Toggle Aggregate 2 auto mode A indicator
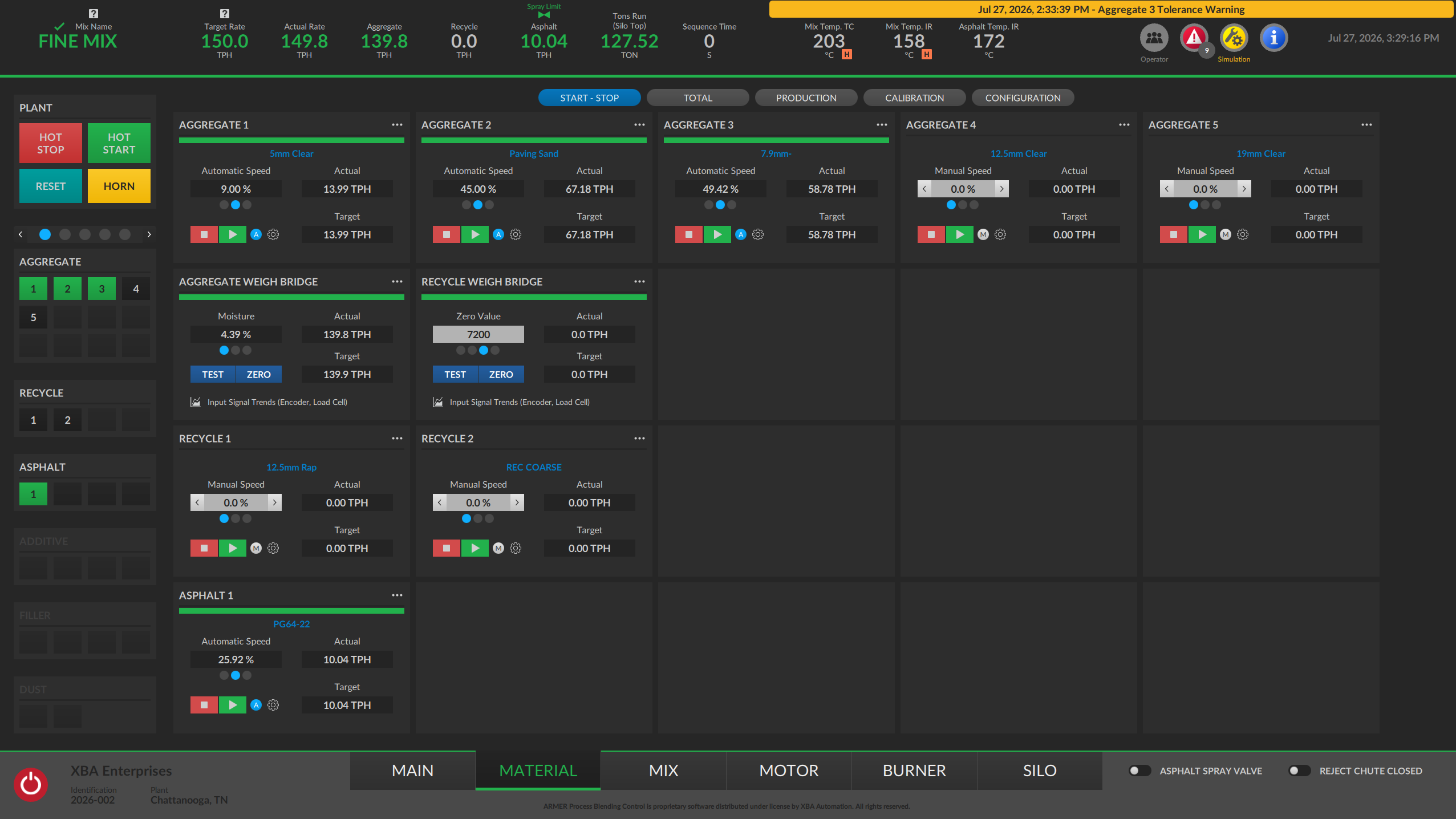Viewport: 1456px width, 819px height. (x=498, y=234)
